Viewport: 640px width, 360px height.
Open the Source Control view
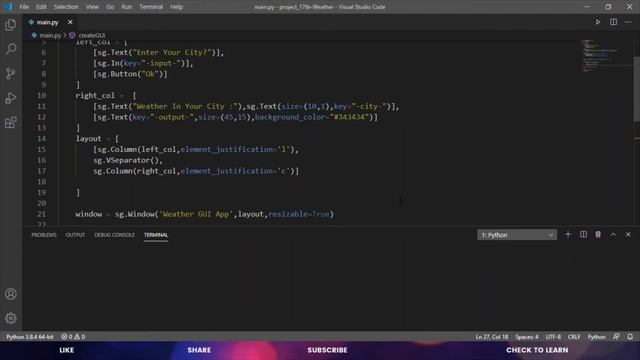click(x=11, y=73)
